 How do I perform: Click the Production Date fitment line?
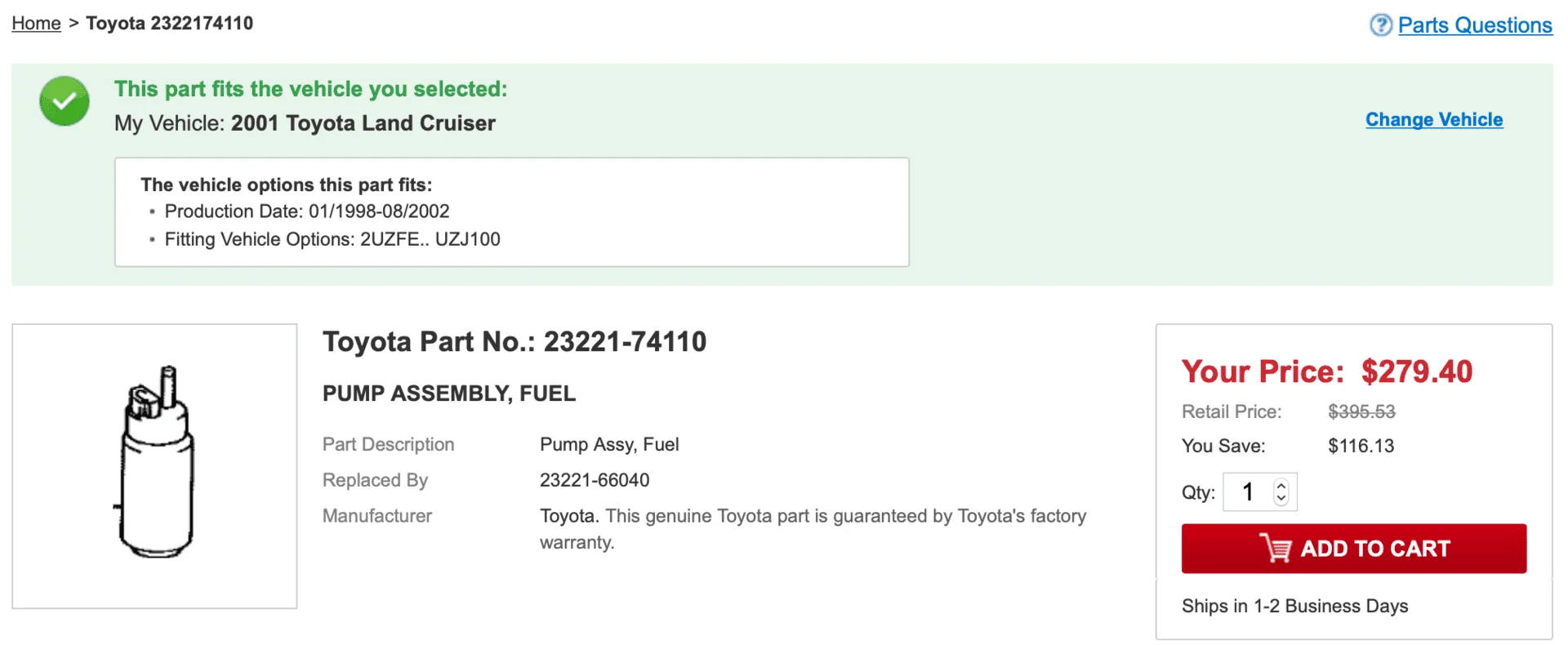pyautogui.click(x=307, y=211)
